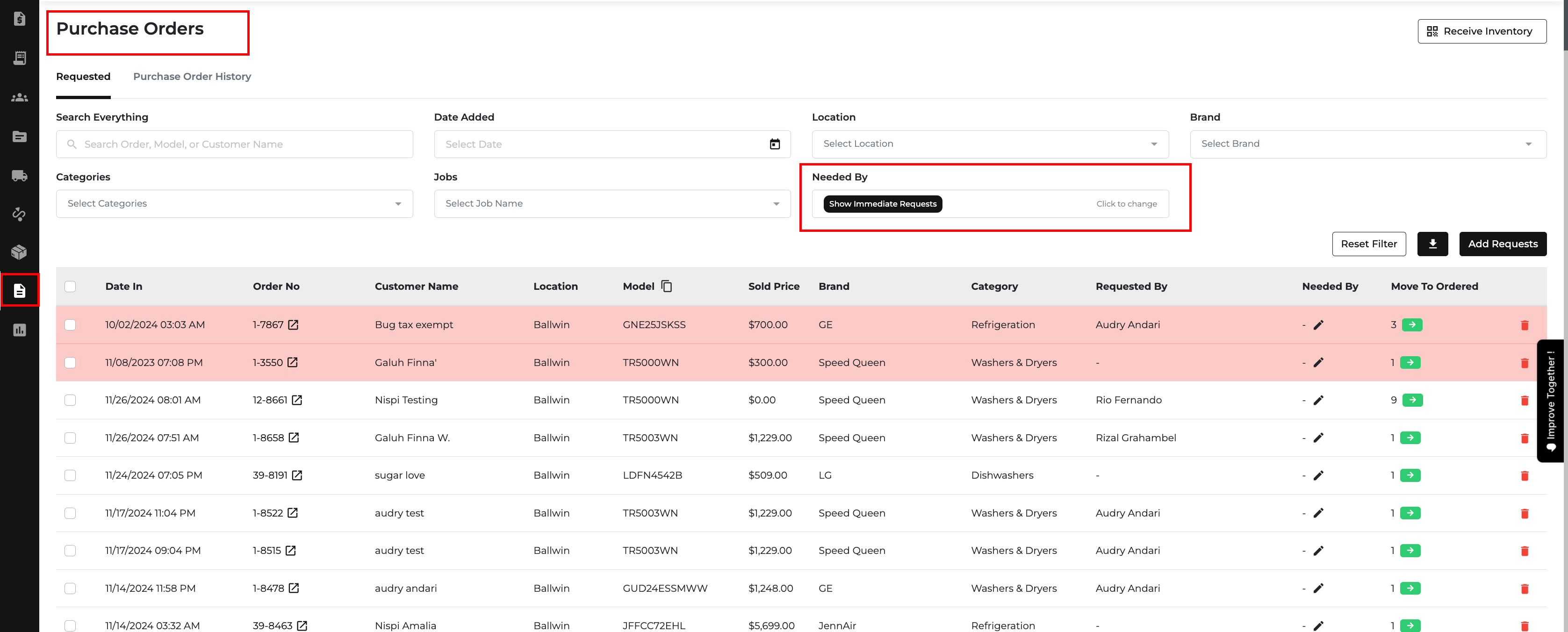The image size is (1568, 632).
Task: Select the sugar love row checkbox
Action: tap(71, 475)
